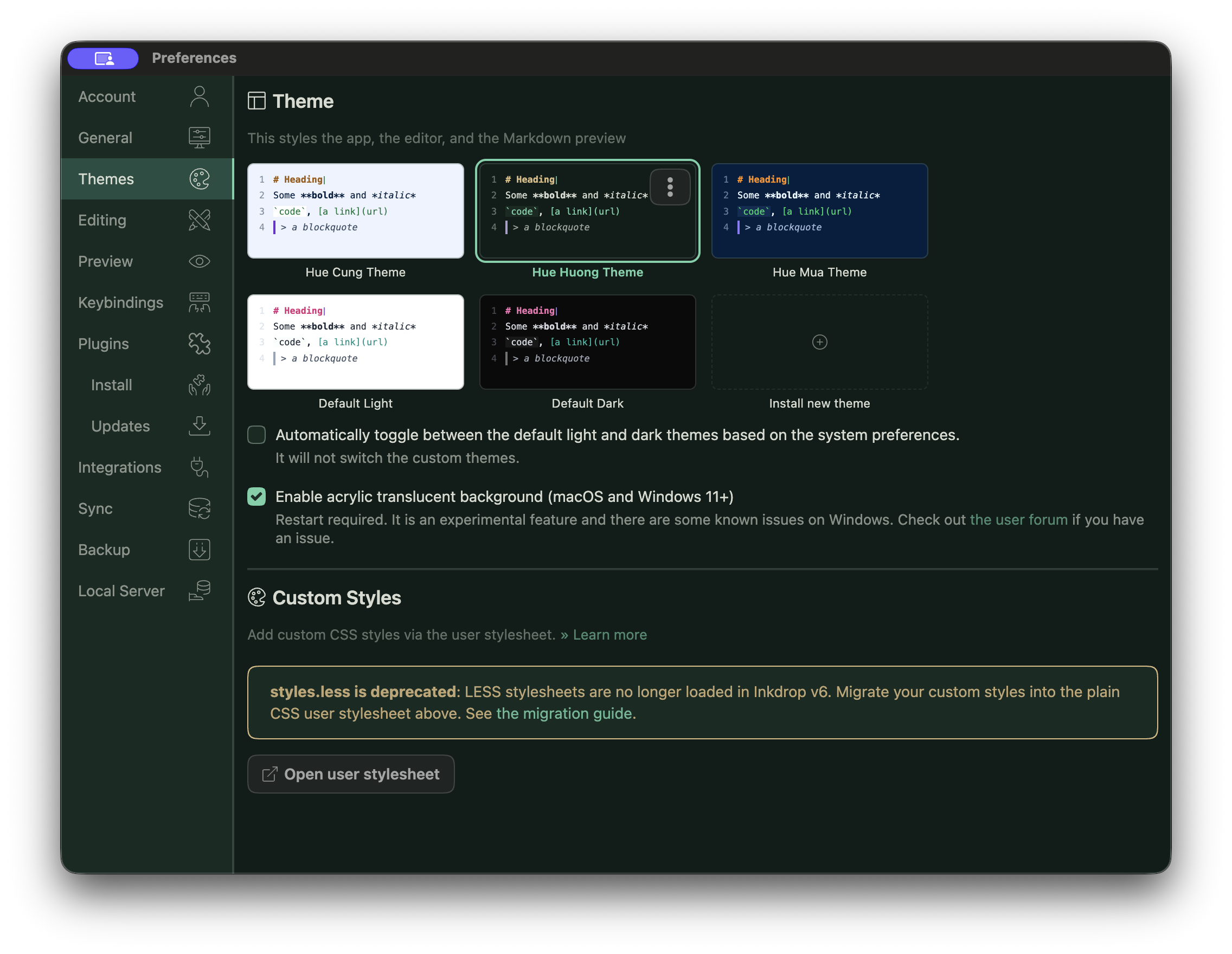Image resolution: width=1232 pixels, height=954 pixels.
Task: Click the Custom Styles palette icon
Action: pyautogui.click(x=256, y=597)
